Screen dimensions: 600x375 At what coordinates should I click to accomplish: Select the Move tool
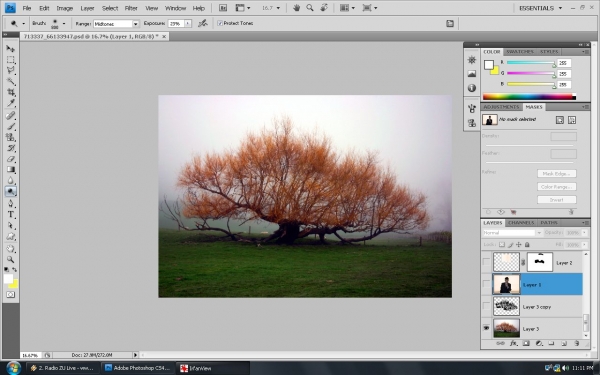click(x=10, y=49)
